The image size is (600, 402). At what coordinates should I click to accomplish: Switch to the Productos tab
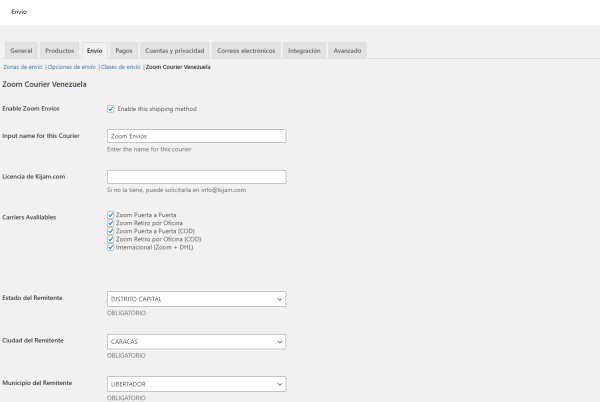tap(59, 50)
